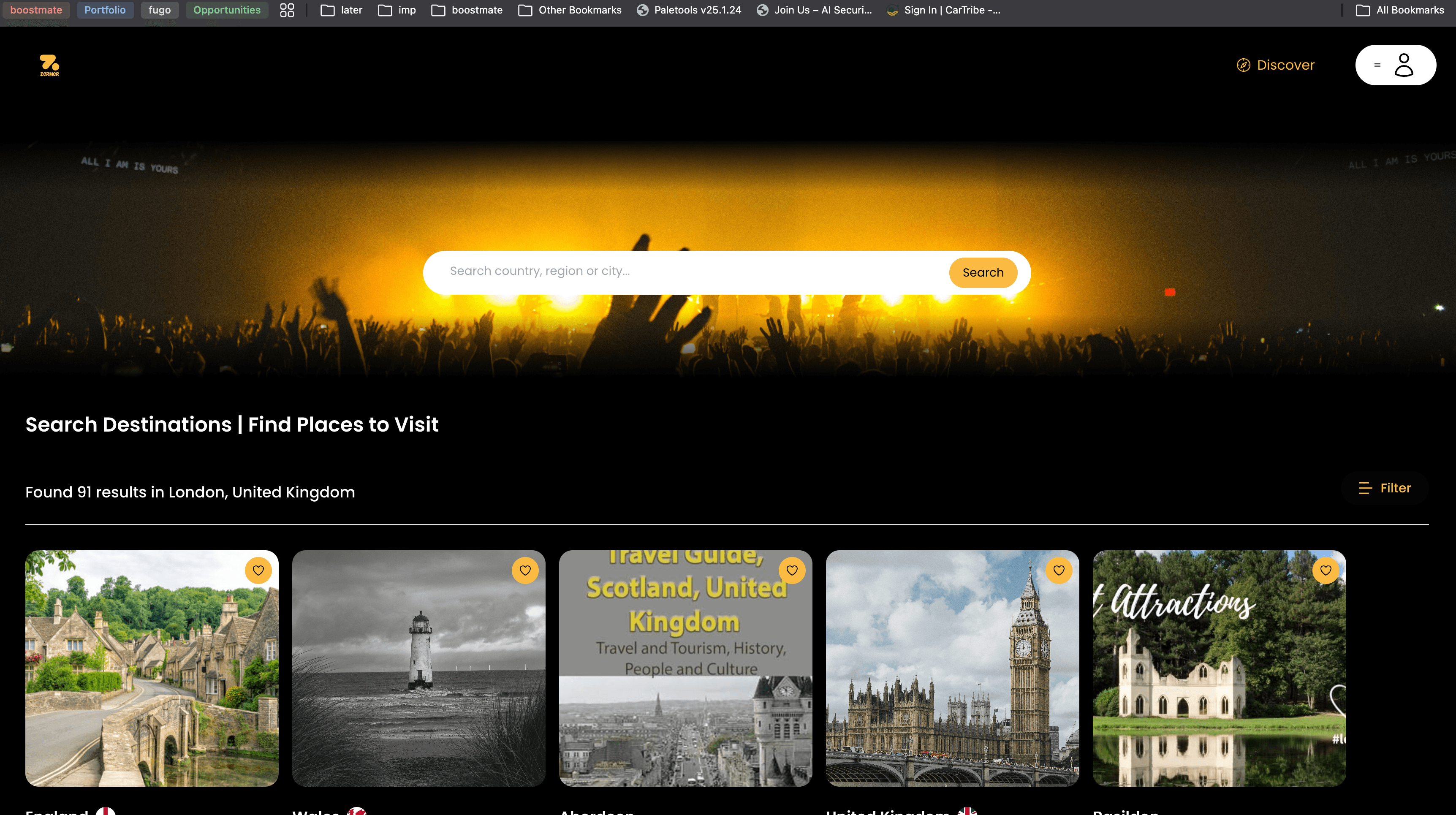The width and height of the screenshot is (1456, 815).
Task: Open the Filter options
Action: pos(1385,488)
